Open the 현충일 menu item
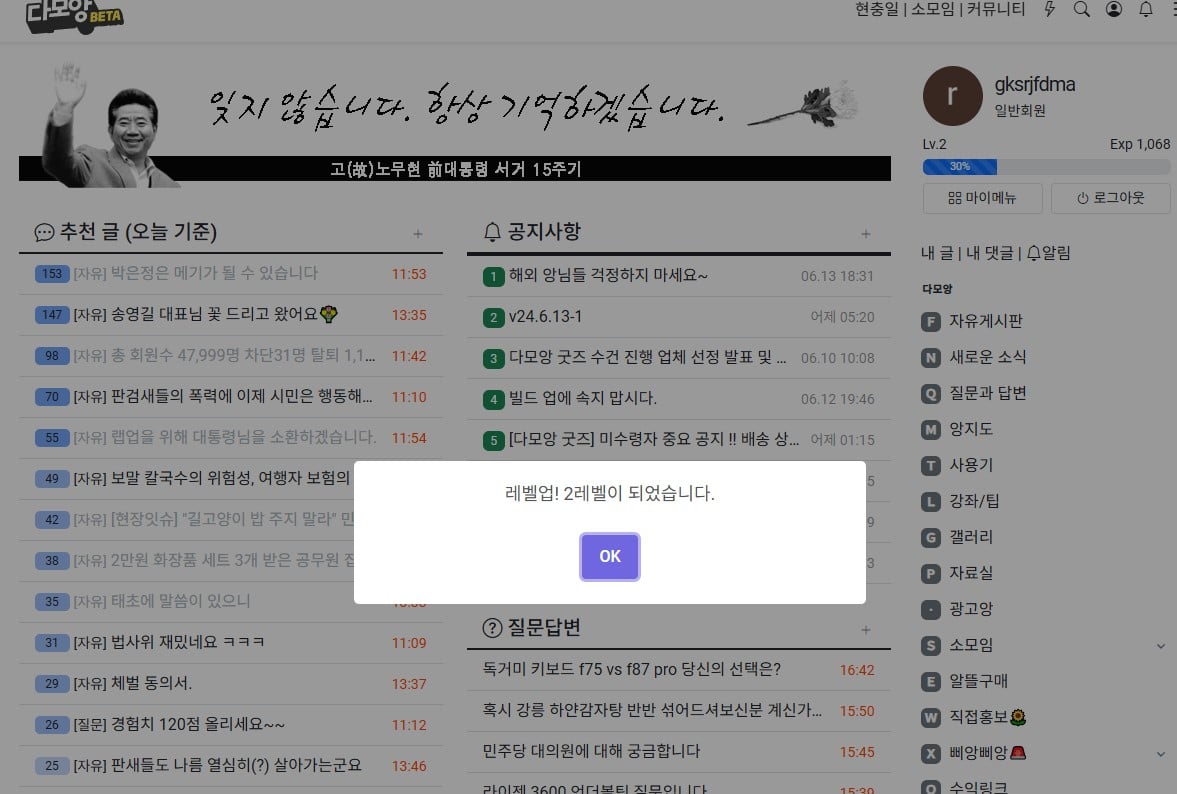The height and width of the screenshot is (794, 1177). [877, 9]
